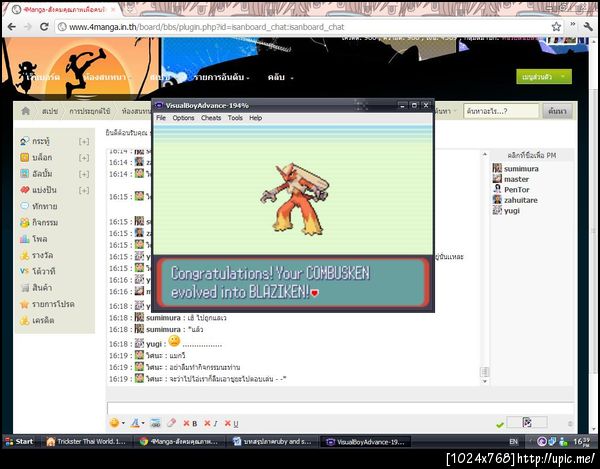Click the 4Manga browser tab
Viewport: 600px width, 469px height.
pyautogui.click(x=63, y=9)
